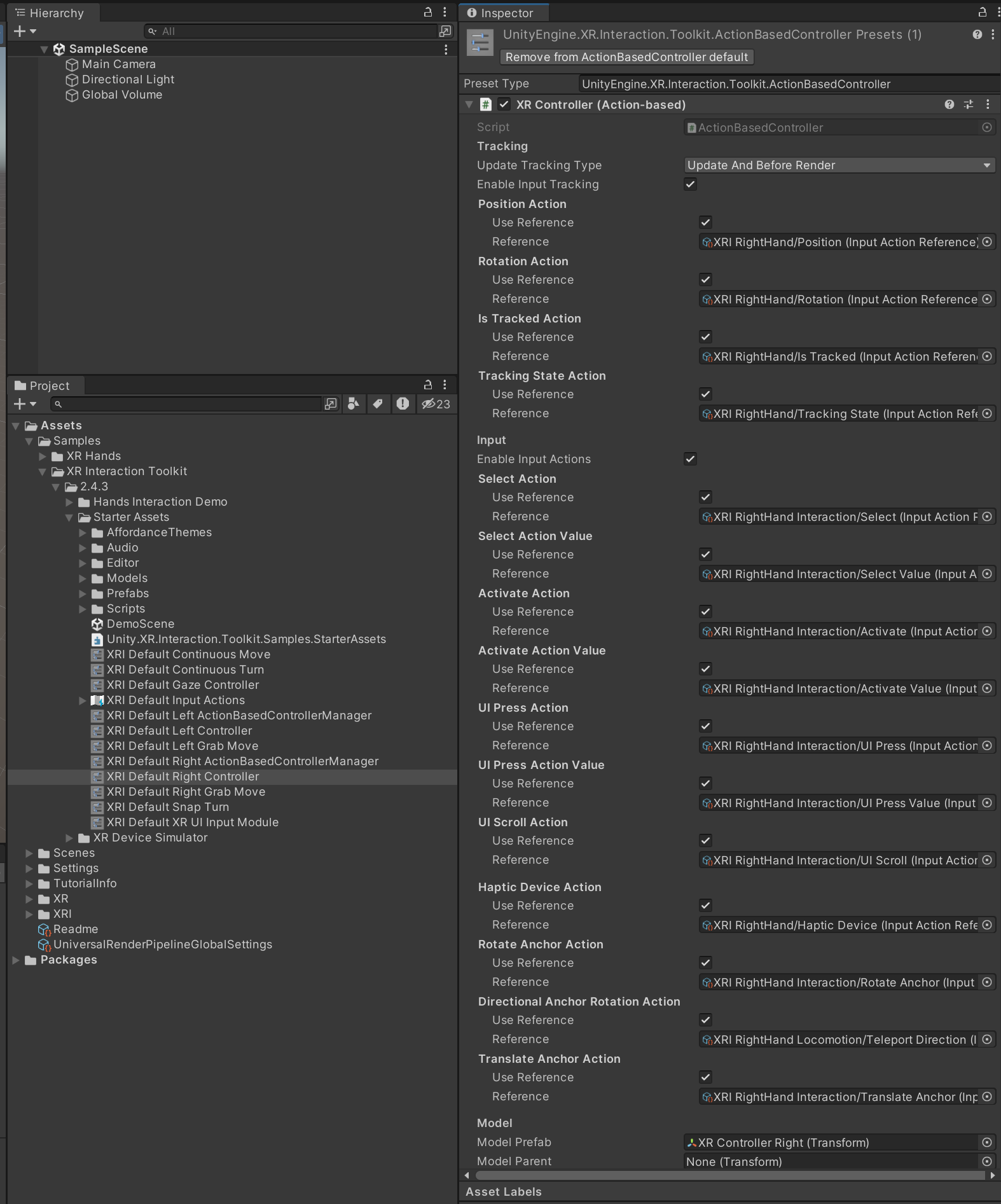Expand the XR Hands folder arrow
The height and width of the screenshot is (1204, 1001).
pyautogui.click(x=42, y=456)
